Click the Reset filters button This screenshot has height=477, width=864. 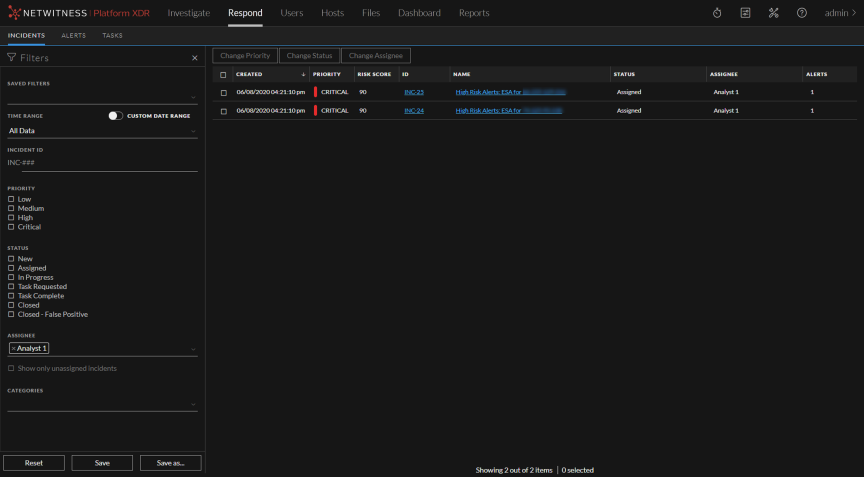[x=34, y=463]
